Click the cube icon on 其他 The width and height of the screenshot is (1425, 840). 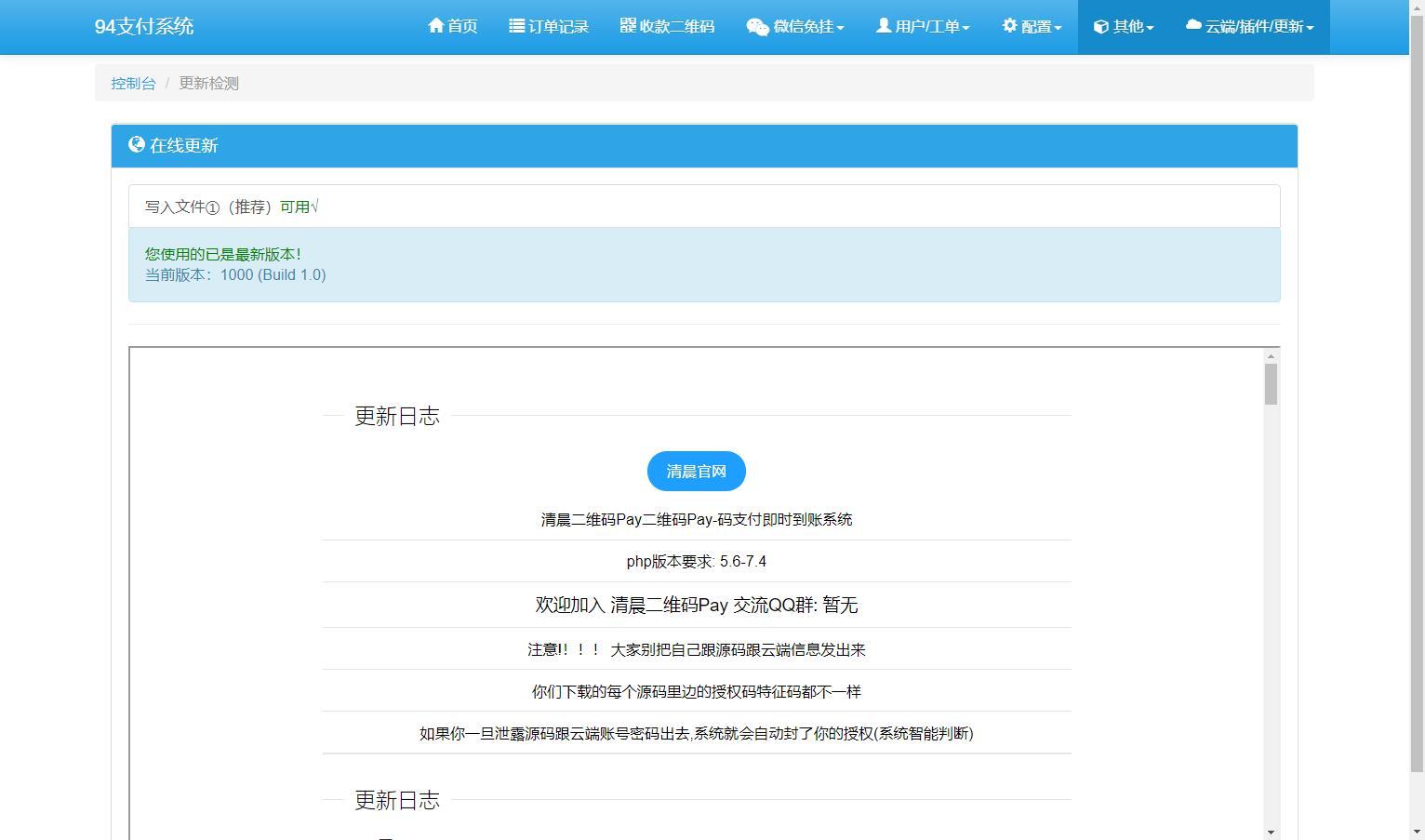tap(1101, 26)
